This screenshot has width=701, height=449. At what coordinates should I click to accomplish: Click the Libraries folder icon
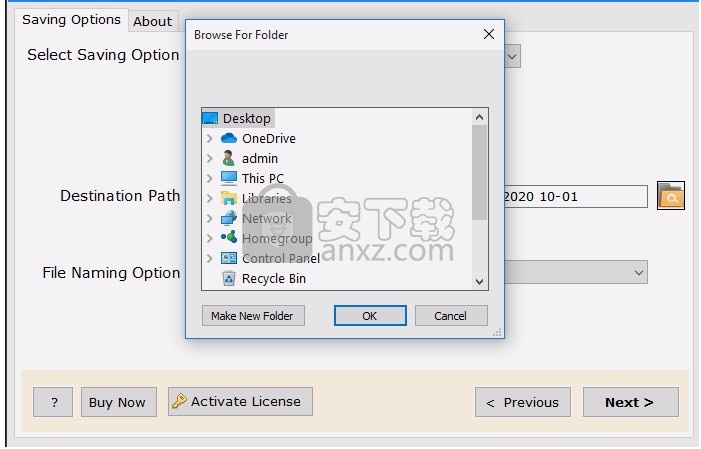click(x=229, y=198)
